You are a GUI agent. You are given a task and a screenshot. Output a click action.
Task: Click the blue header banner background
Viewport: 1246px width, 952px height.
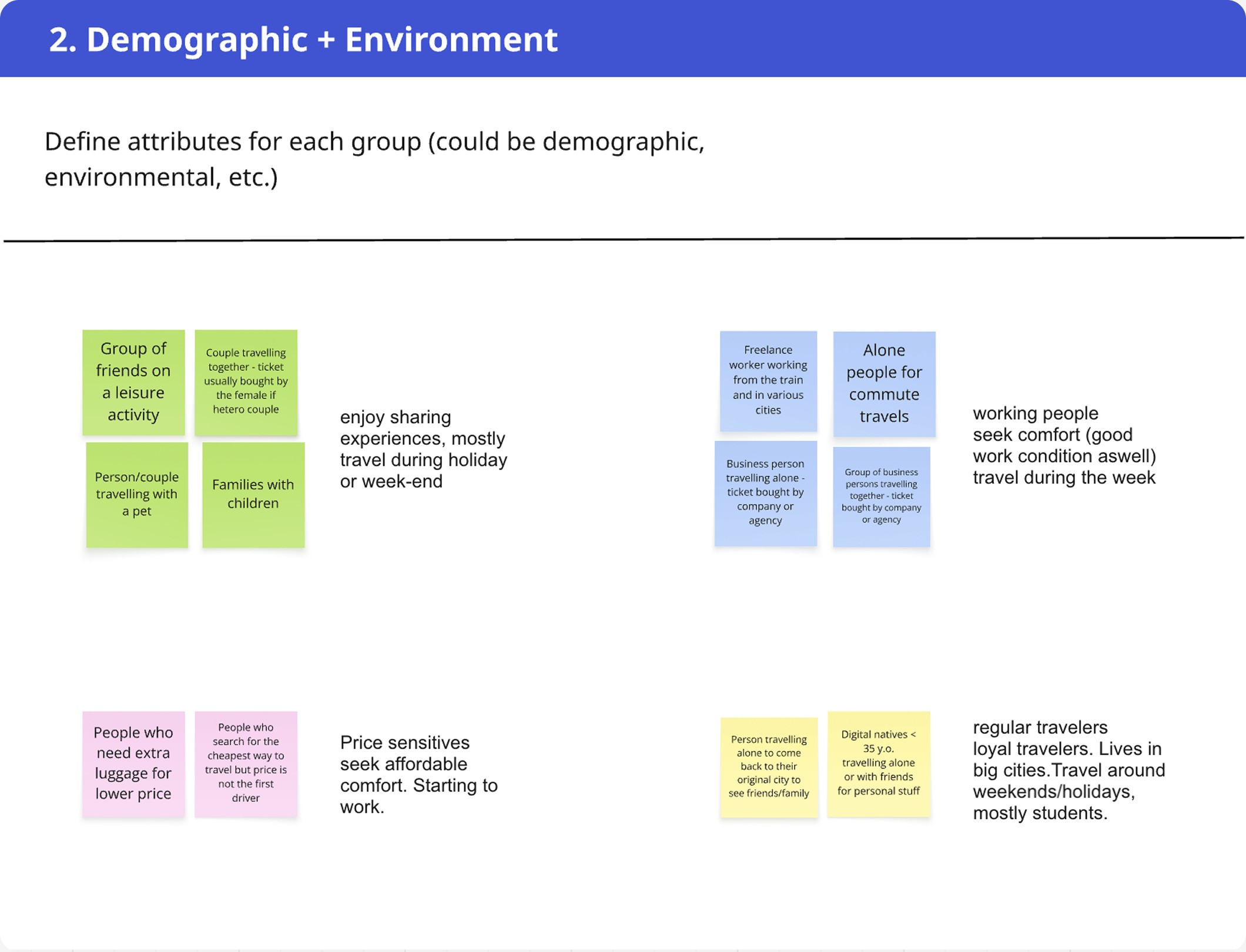point(882,39)
